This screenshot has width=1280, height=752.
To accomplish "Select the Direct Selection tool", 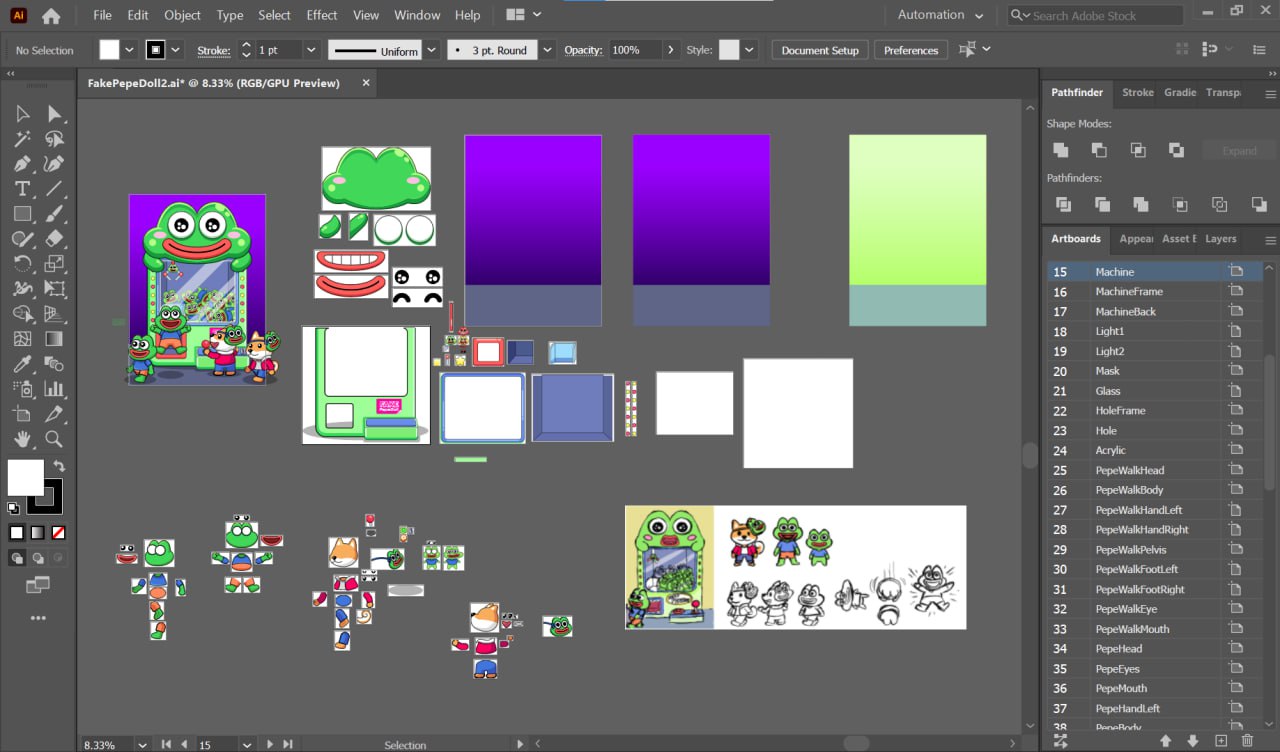I will tap(55, 114).
